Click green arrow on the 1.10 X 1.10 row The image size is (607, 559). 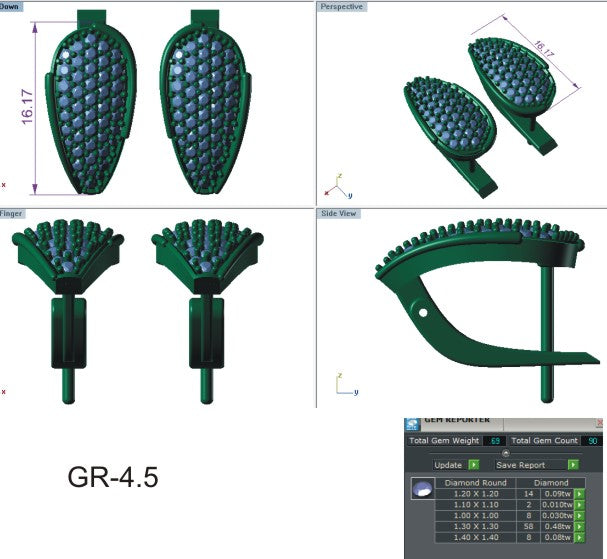(579, 505)
